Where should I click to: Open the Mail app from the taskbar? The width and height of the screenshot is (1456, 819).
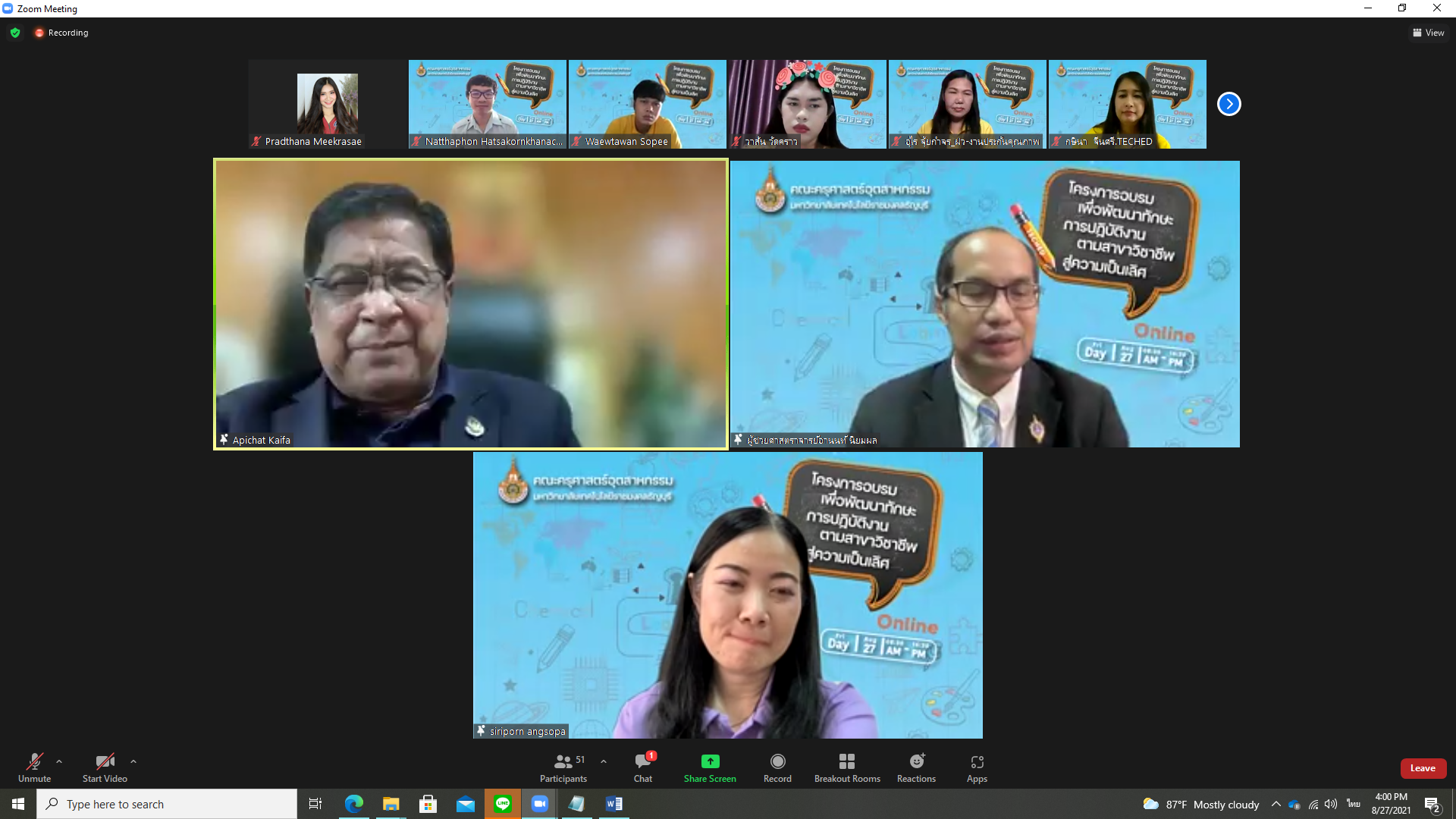[x=465, y=804]
